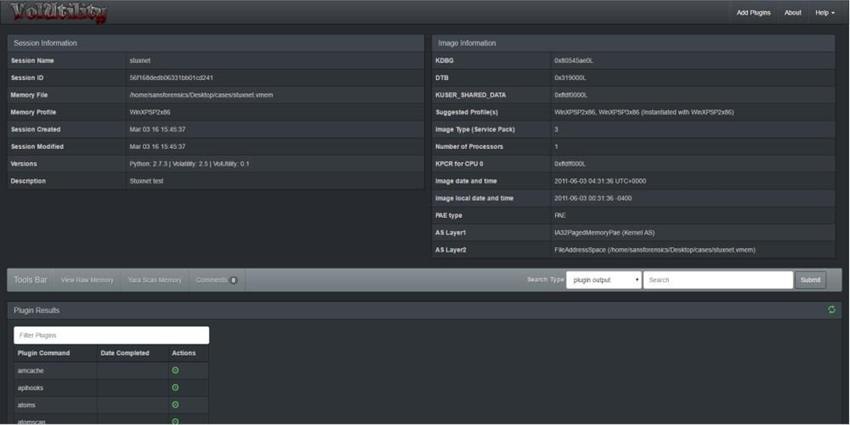Image resolution: width=850 pixels, height=425 pixels.
Task: Click the KDBG address value
Action: click(574, 60)
